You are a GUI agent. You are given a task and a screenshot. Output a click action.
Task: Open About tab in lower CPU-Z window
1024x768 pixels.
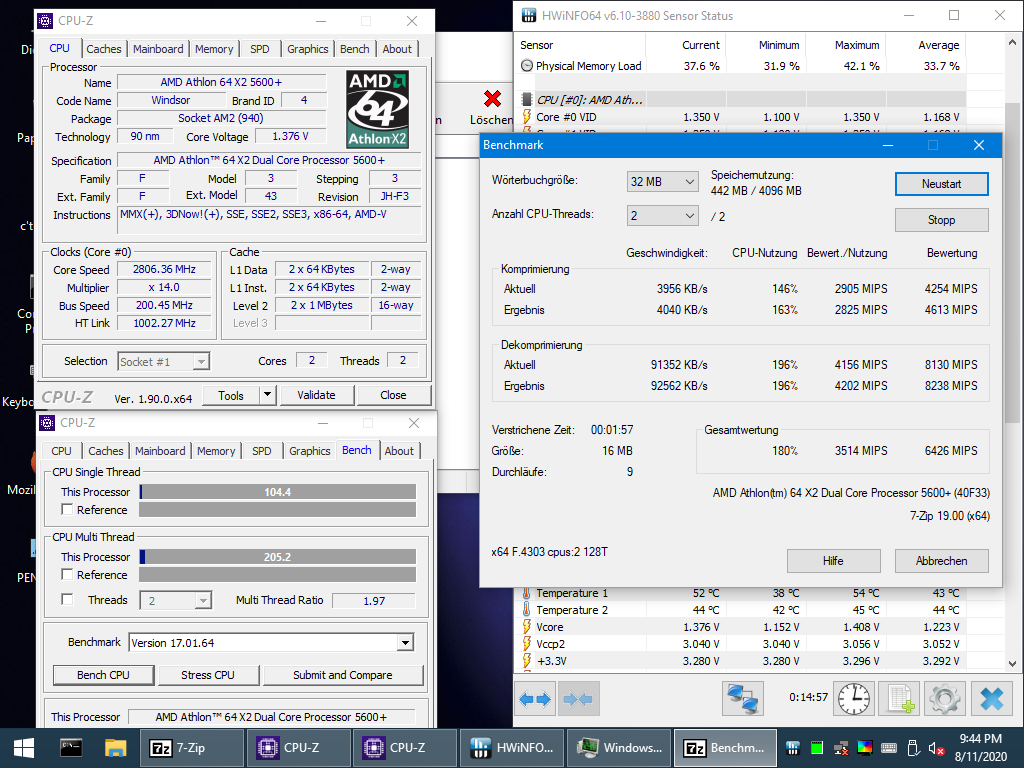(x=398, y=451)
